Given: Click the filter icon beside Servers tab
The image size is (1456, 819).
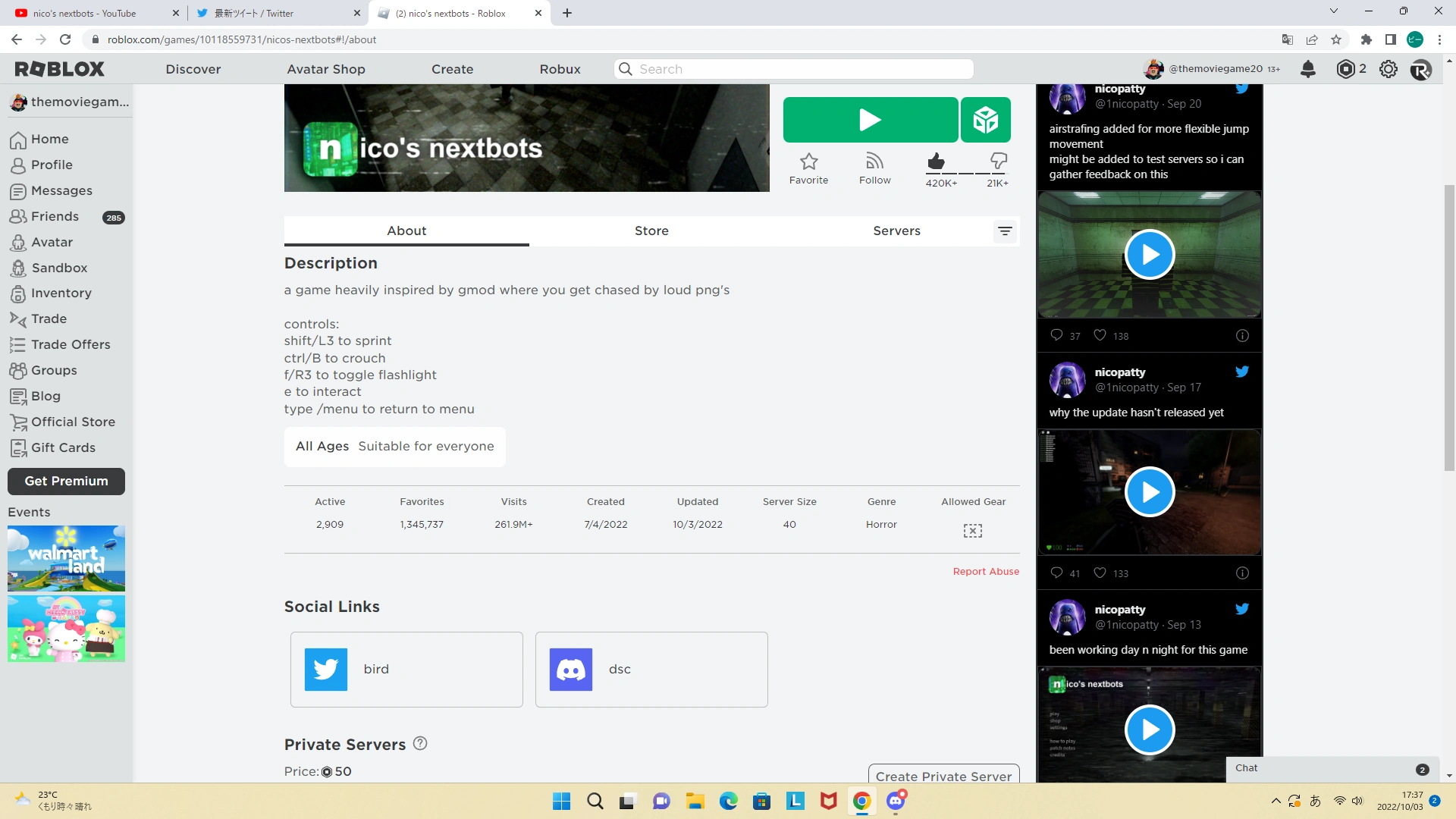Looking at the screenshot, I should click(1005, 231).
